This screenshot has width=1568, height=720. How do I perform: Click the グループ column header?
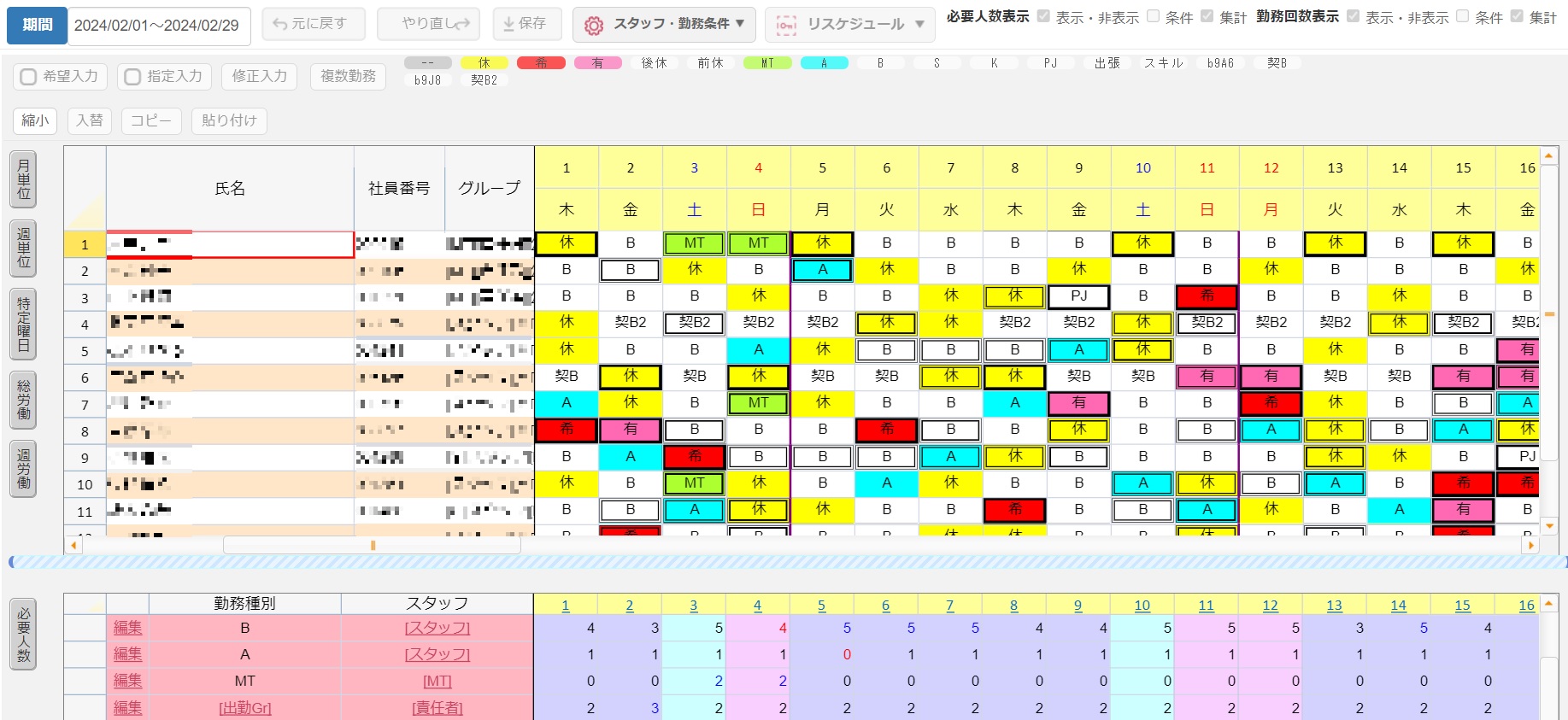pos(490,188)
